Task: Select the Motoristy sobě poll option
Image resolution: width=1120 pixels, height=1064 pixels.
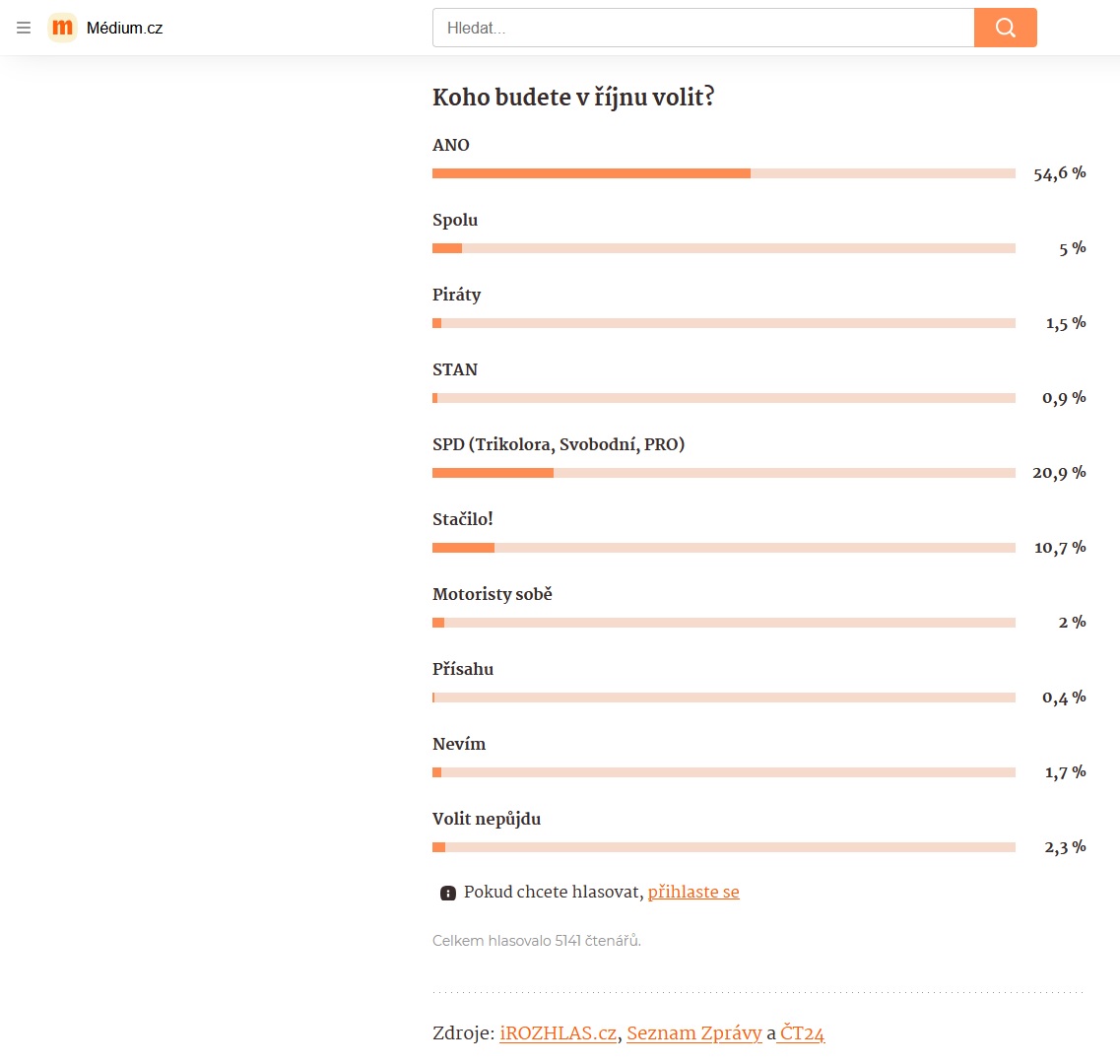Action: pos(493,594)
